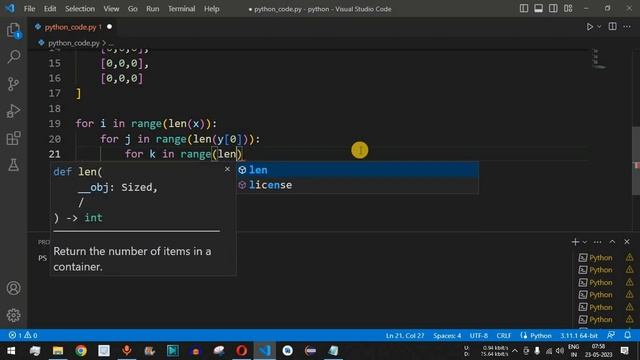Choose the len autocomplete suggestion

click(x=358, y=170)
